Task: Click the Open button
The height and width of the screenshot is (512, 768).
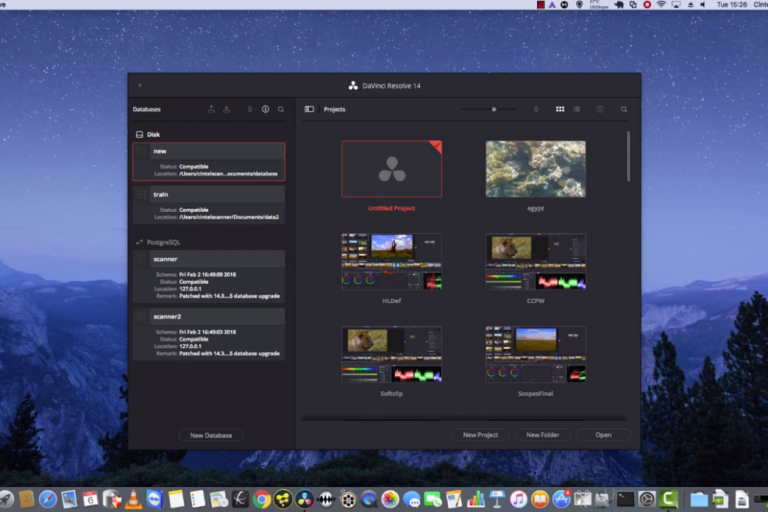Action: [603, 435]
